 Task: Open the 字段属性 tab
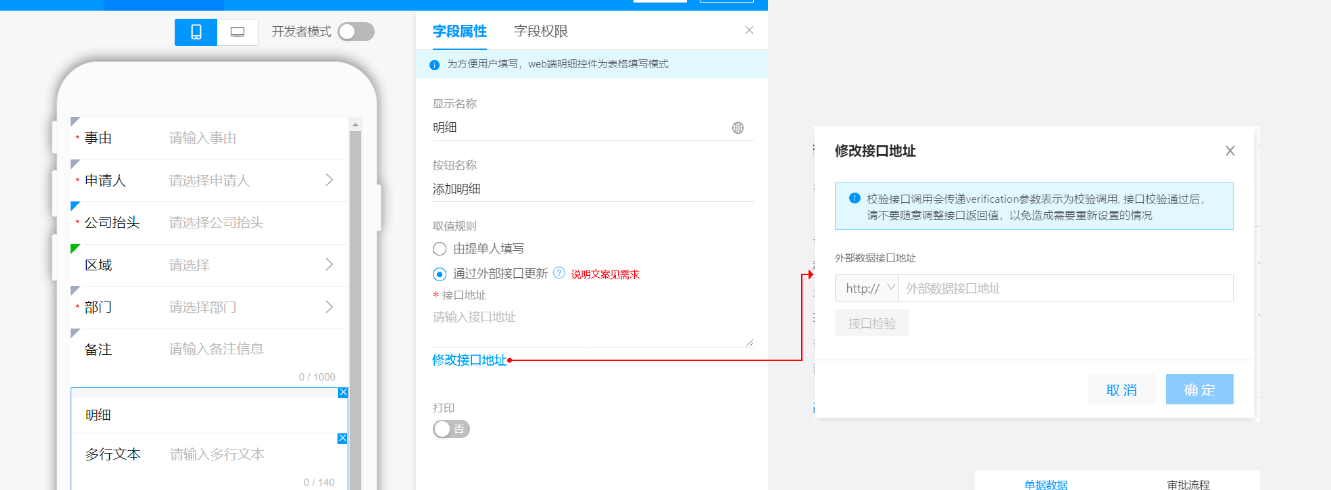coord(459,31)
